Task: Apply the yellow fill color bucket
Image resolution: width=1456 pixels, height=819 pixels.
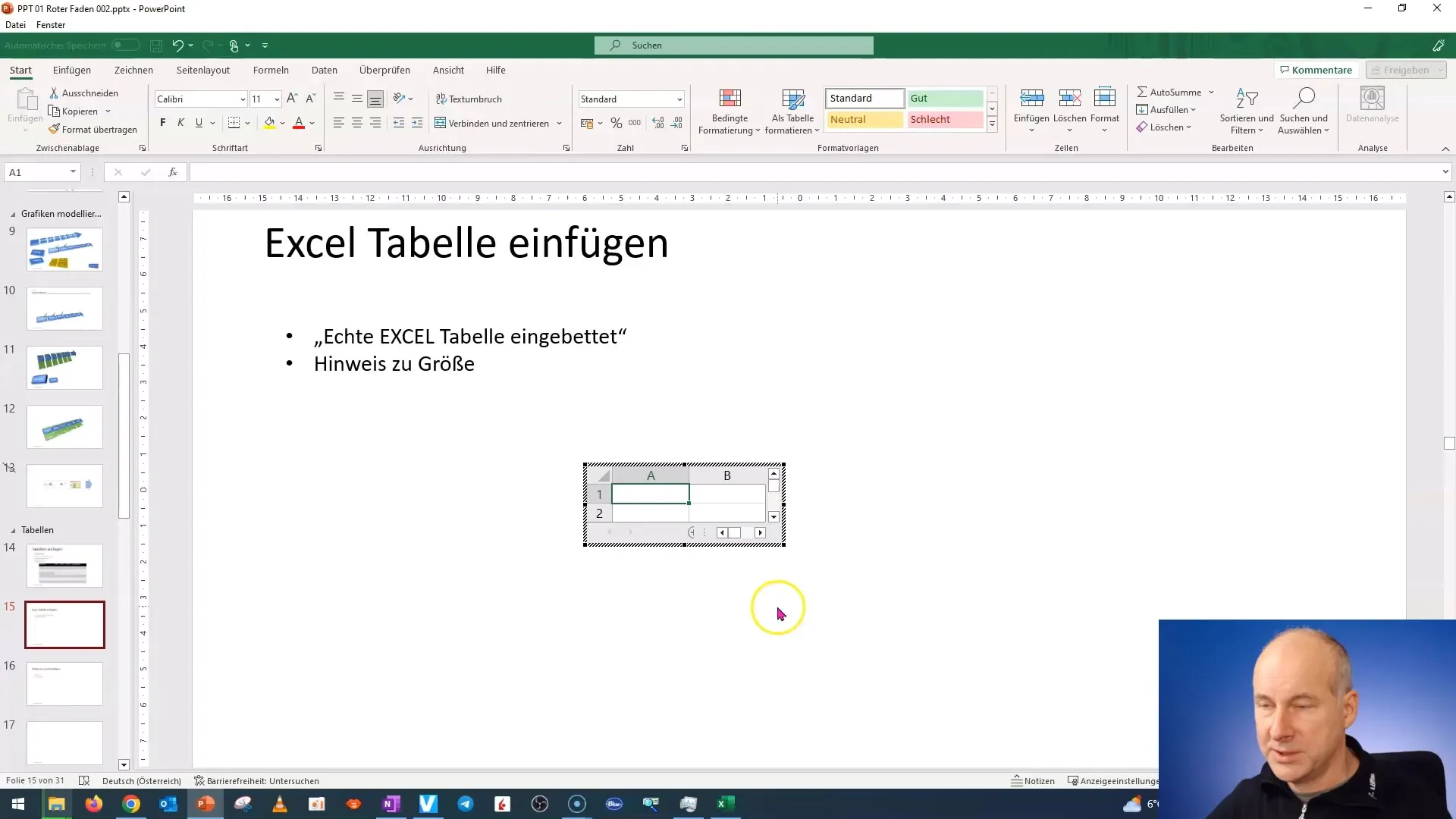Action: (269, 123)
